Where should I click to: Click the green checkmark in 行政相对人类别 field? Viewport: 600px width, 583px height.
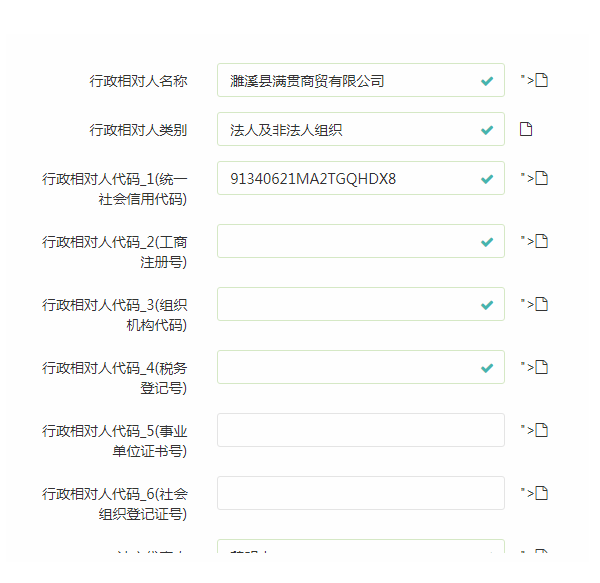487,130
